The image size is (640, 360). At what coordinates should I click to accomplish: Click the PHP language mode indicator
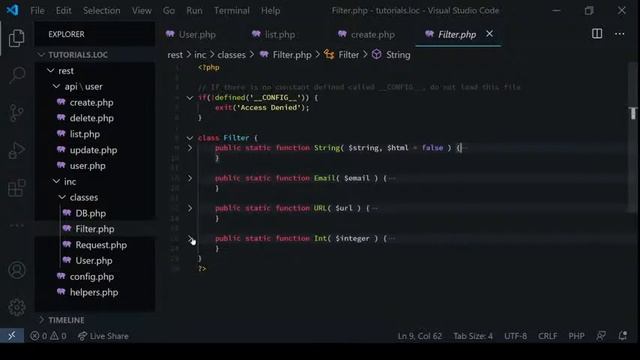[x=576, y=336]
